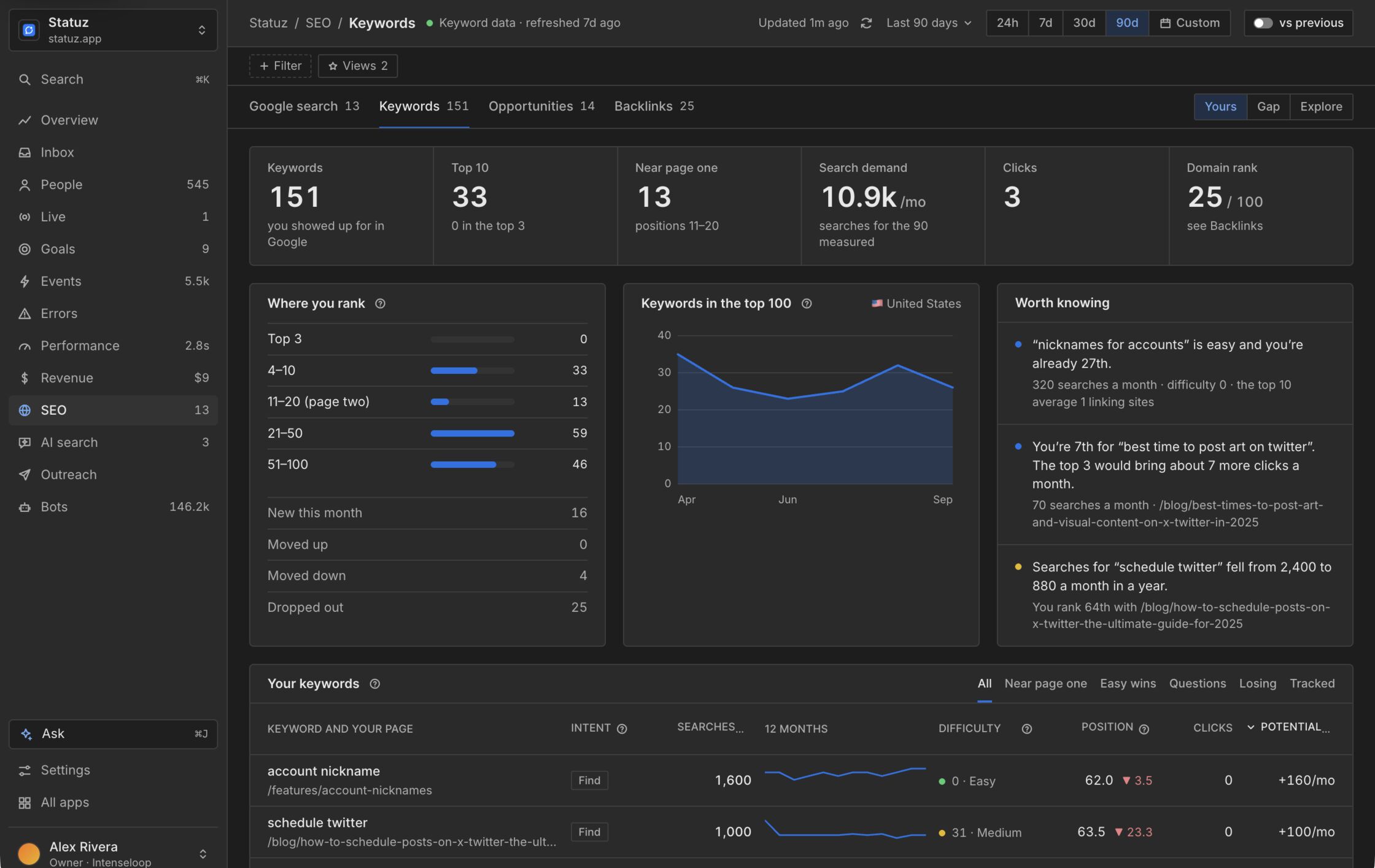Screen dimensions: 1375x868
Task: Click the Events lightning bolt icon
Action: click(x=25, y=281)
